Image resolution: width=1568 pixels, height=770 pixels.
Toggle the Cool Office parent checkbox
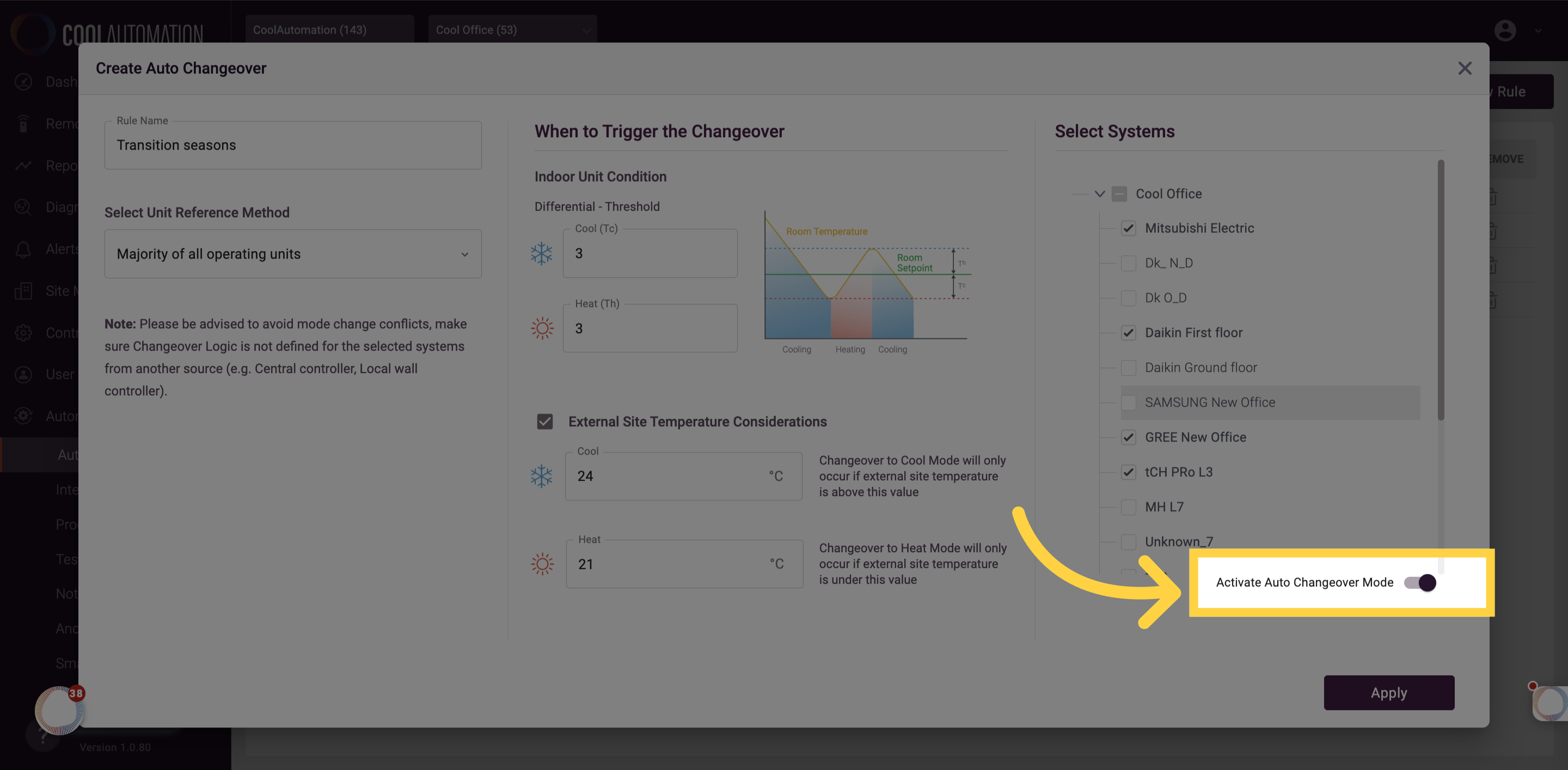[1119, 193]
